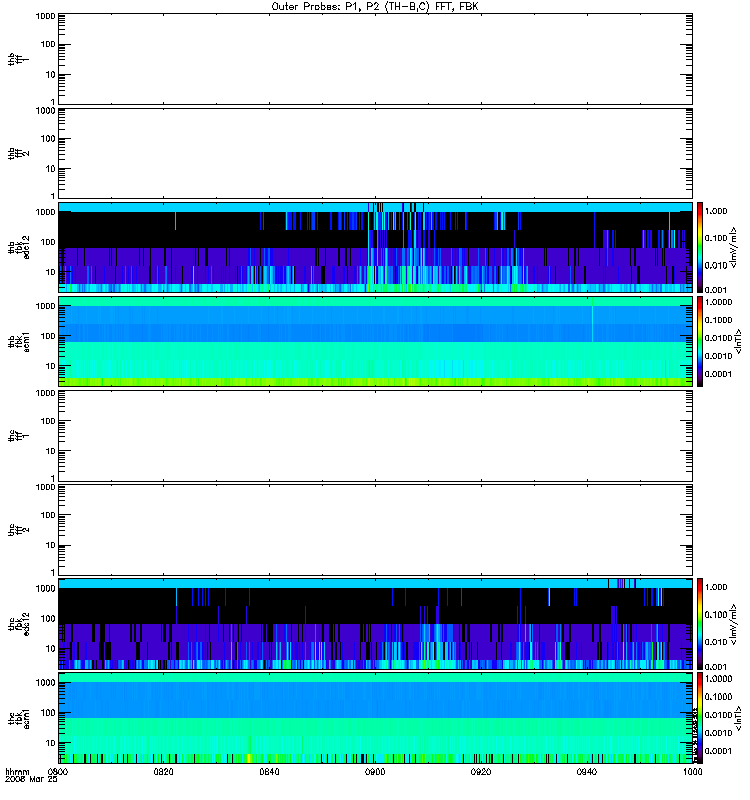Click the thb fbk edc12 spectrogram panel
Viewport: 750px width, 800px height.
tap(375, 247)
